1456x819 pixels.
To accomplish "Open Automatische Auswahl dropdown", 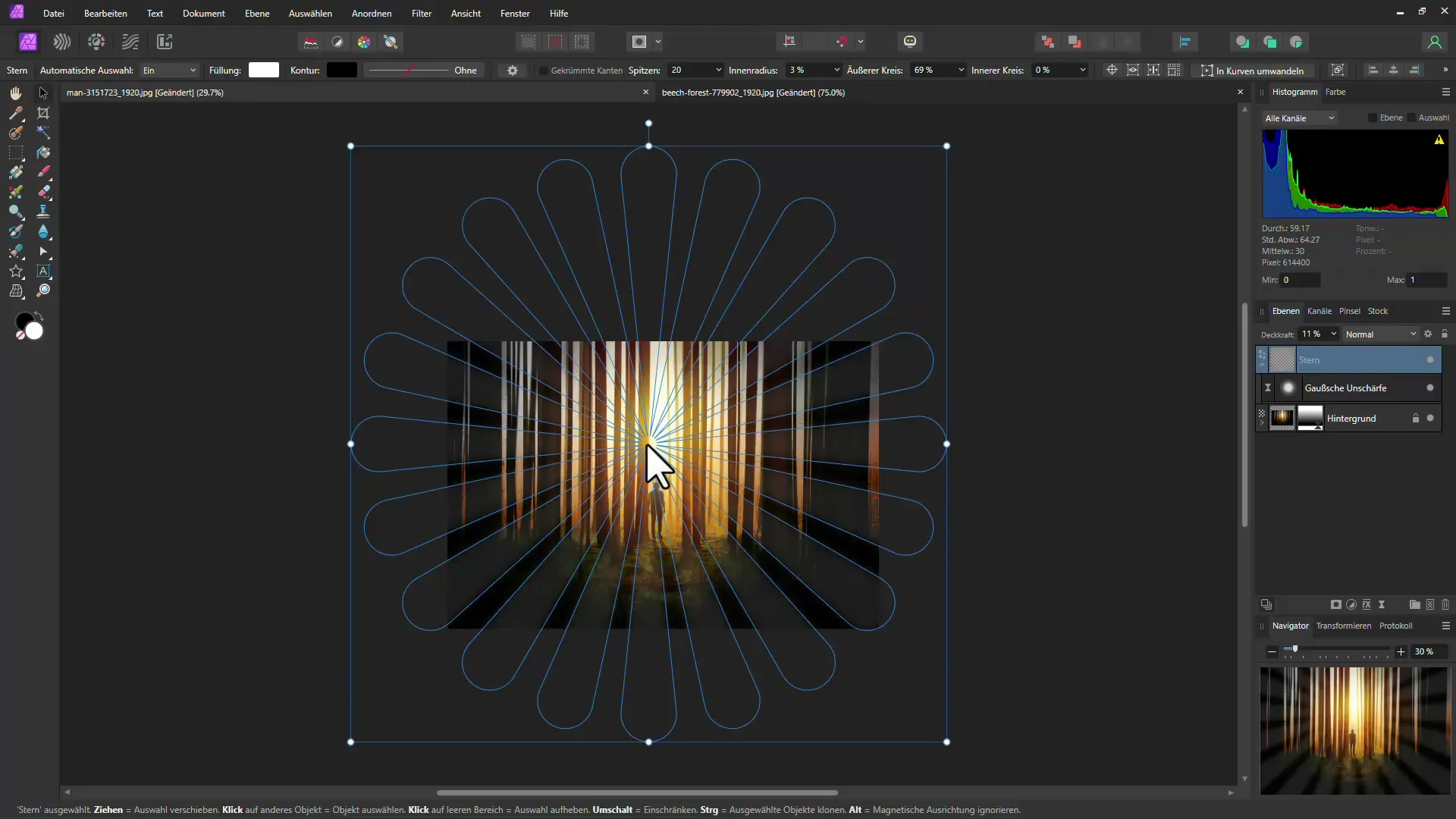I will point(169,71).
